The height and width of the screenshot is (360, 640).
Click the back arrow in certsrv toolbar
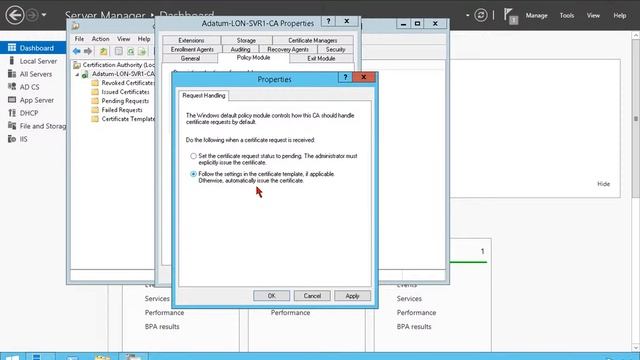tap(76, 51)
